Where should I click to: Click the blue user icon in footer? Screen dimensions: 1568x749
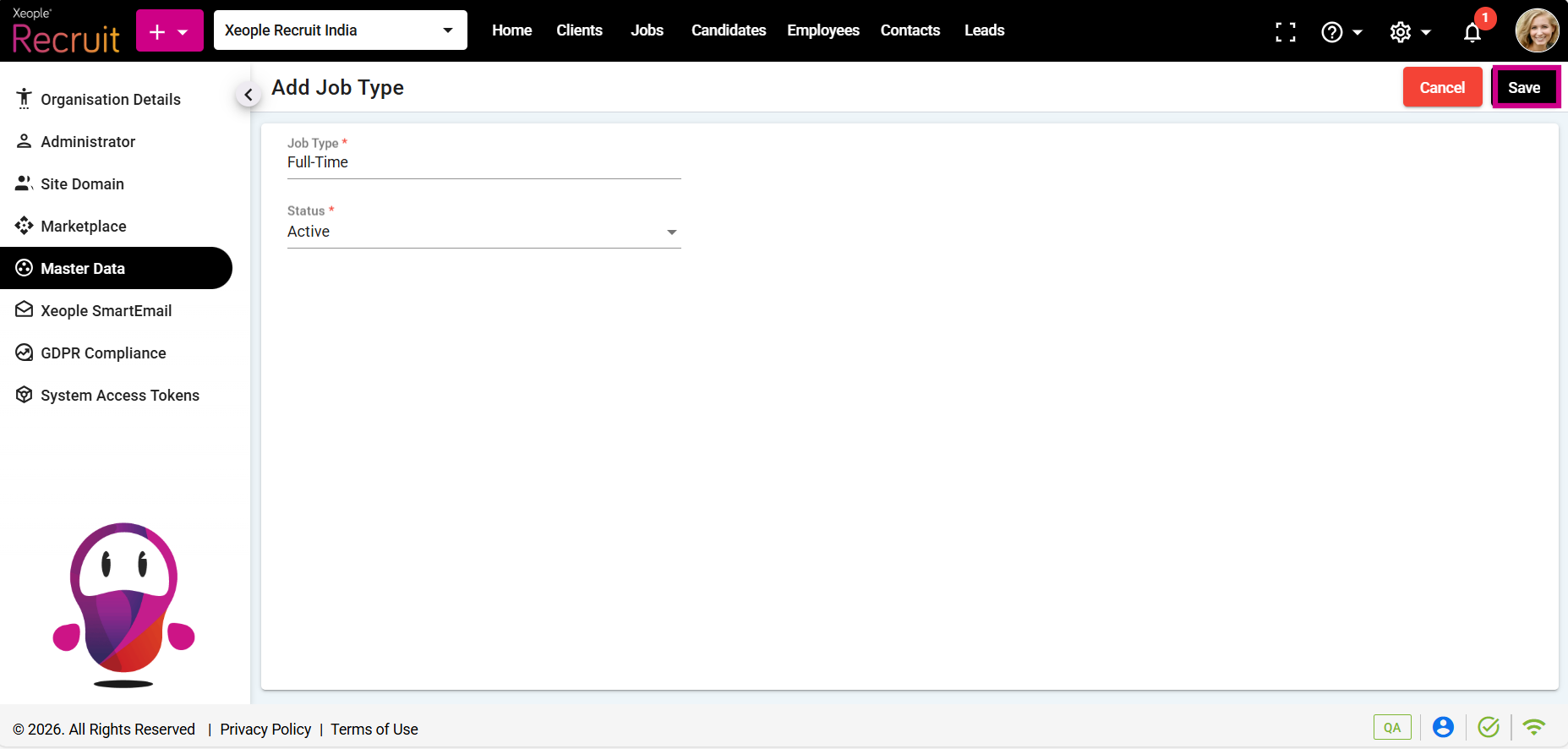[x=1443, y=727]
